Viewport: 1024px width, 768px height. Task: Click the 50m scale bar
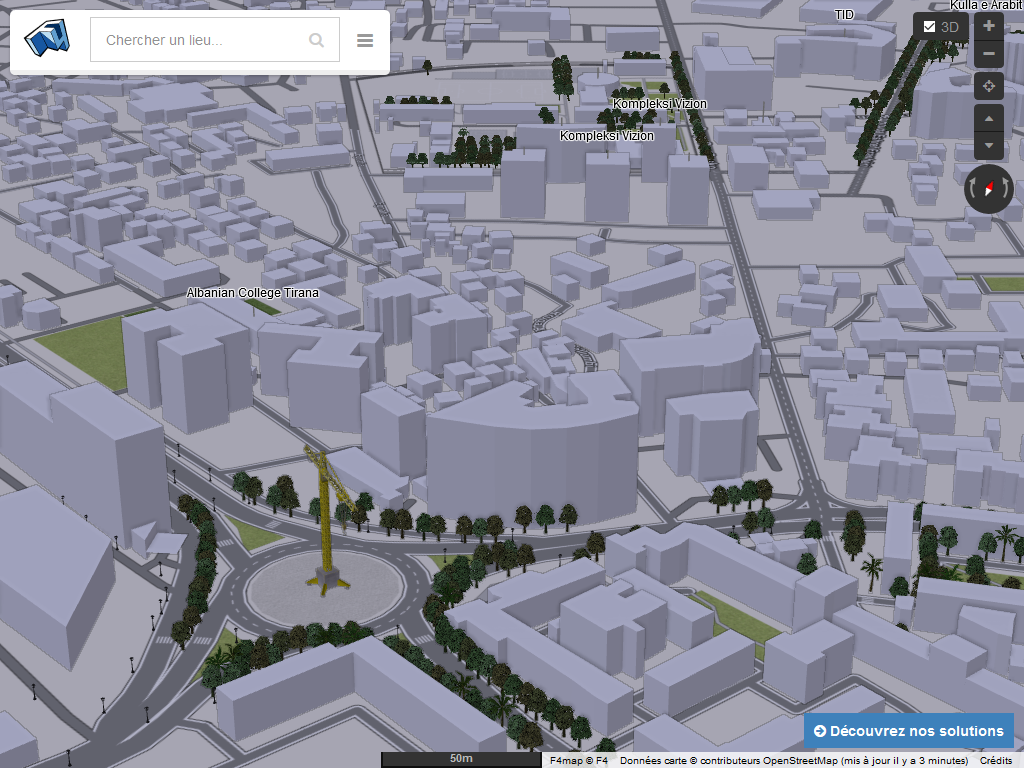coord(461,760)
